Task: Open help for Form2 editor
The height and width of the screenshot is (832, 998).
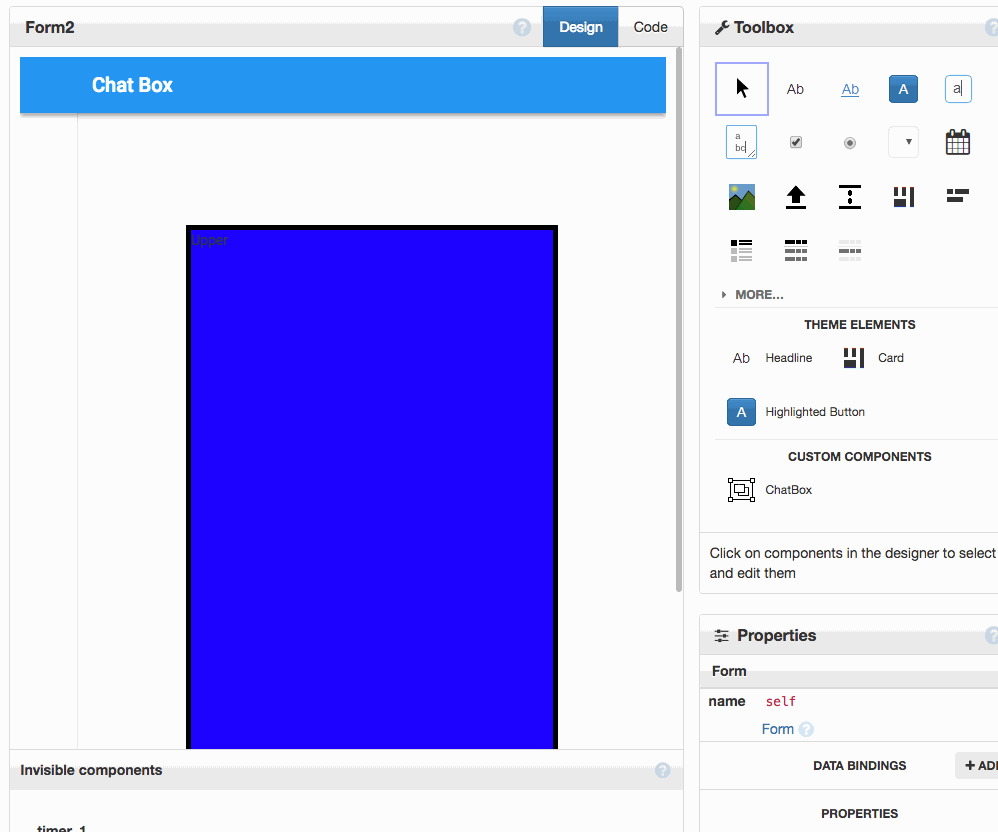Action: click(x=522, y=27)
